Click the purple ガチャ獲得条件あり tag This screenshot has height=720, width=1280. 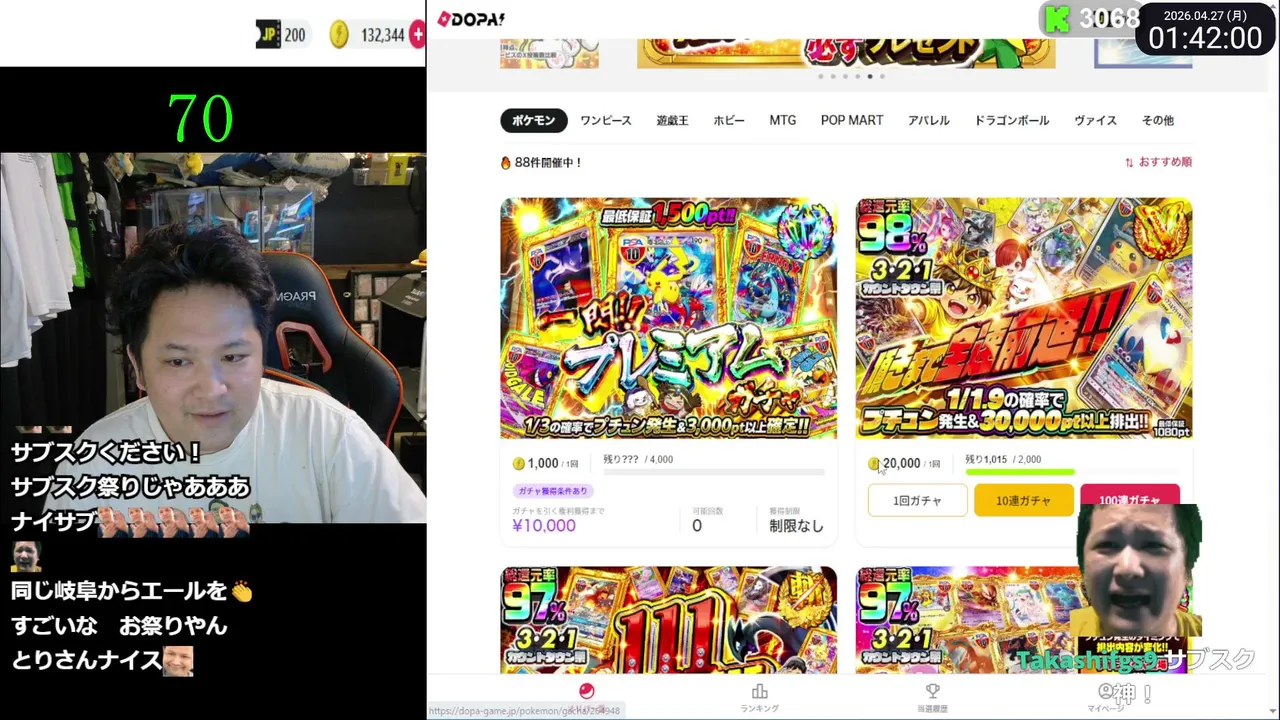tap(554, 491)
